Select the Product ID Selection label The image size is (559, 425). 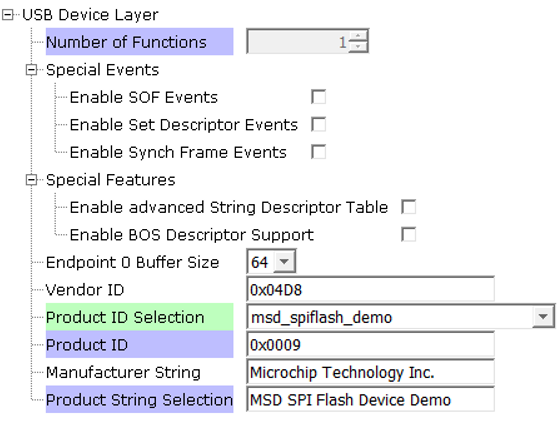(x=139, y=317)
